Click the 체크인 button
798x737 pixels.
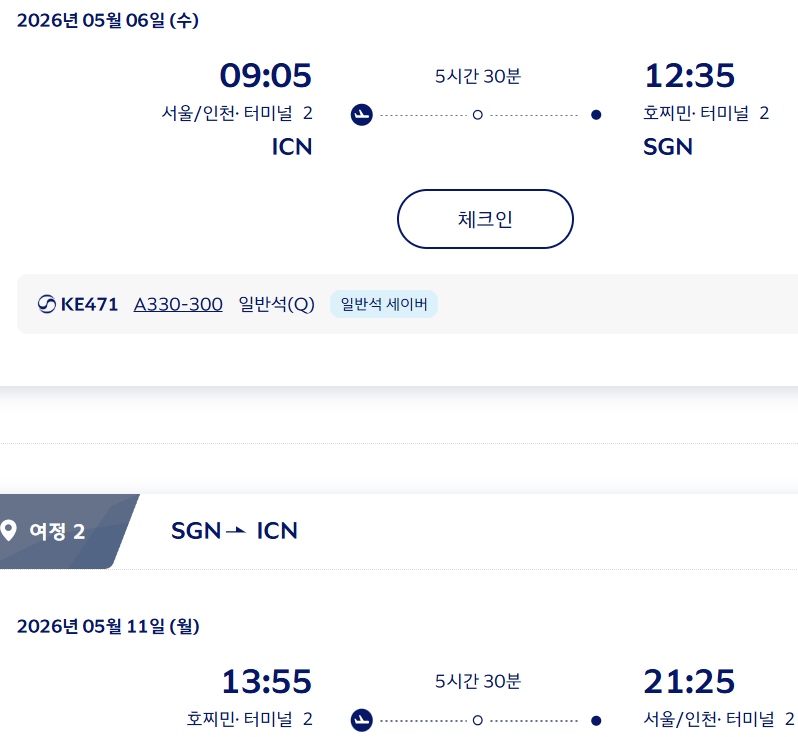pos(485,219)
